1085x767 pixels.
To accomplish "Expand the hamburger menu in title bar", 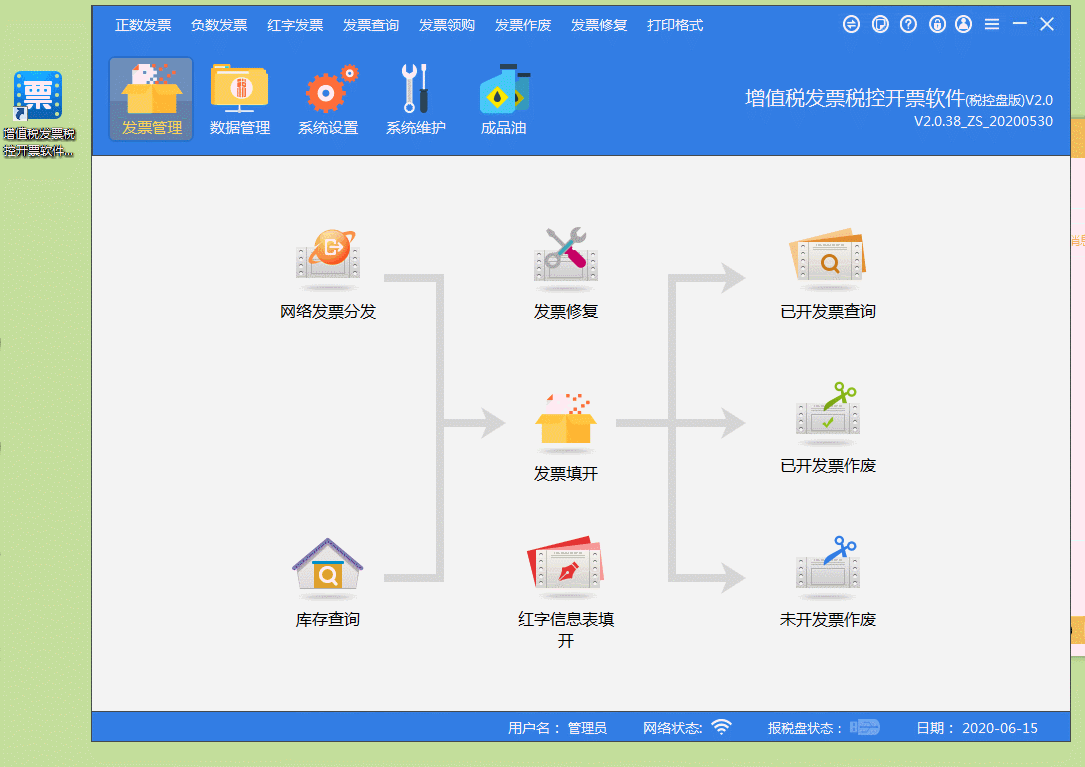I will pyautogui.click(x=992, y=24).
